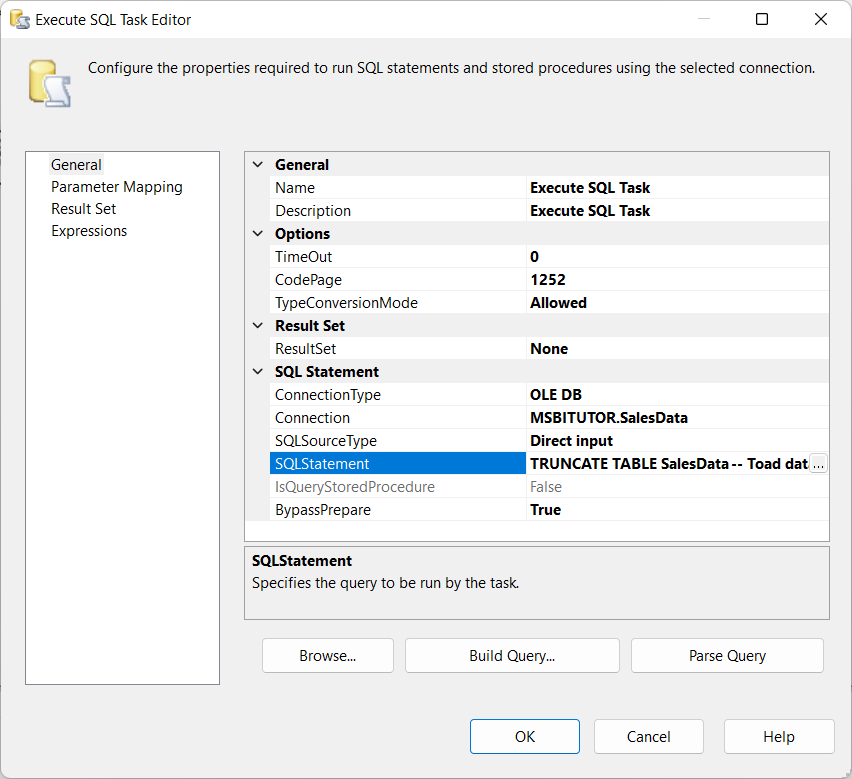Open the General page in left pane
This screenshot has height=779, width=852.
coord(76,165)
